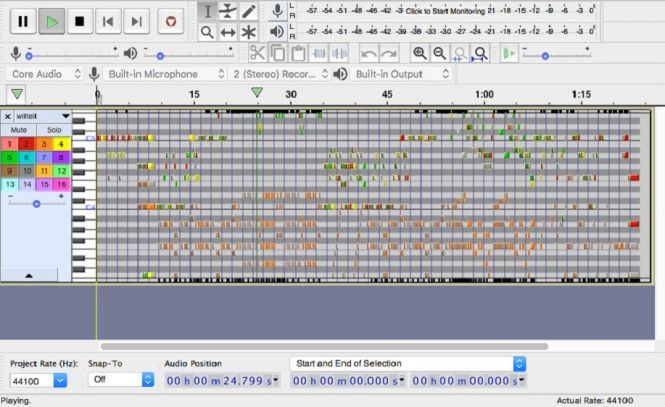
Task: Copy selection with Copy icon
Action: [278, 53]
